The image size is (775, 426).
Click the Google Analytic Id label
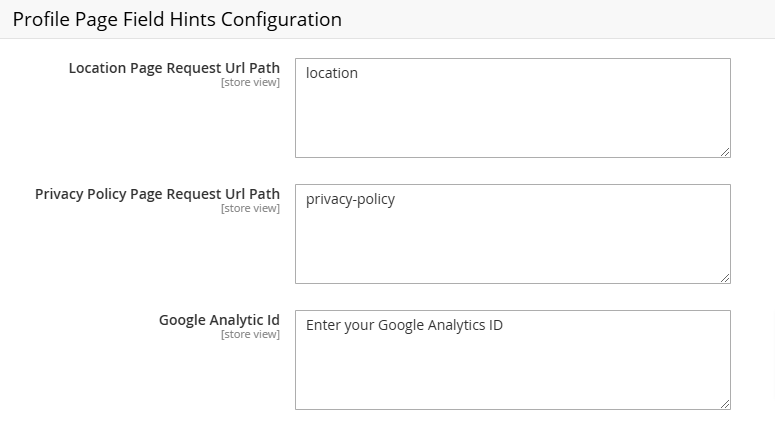219,320
